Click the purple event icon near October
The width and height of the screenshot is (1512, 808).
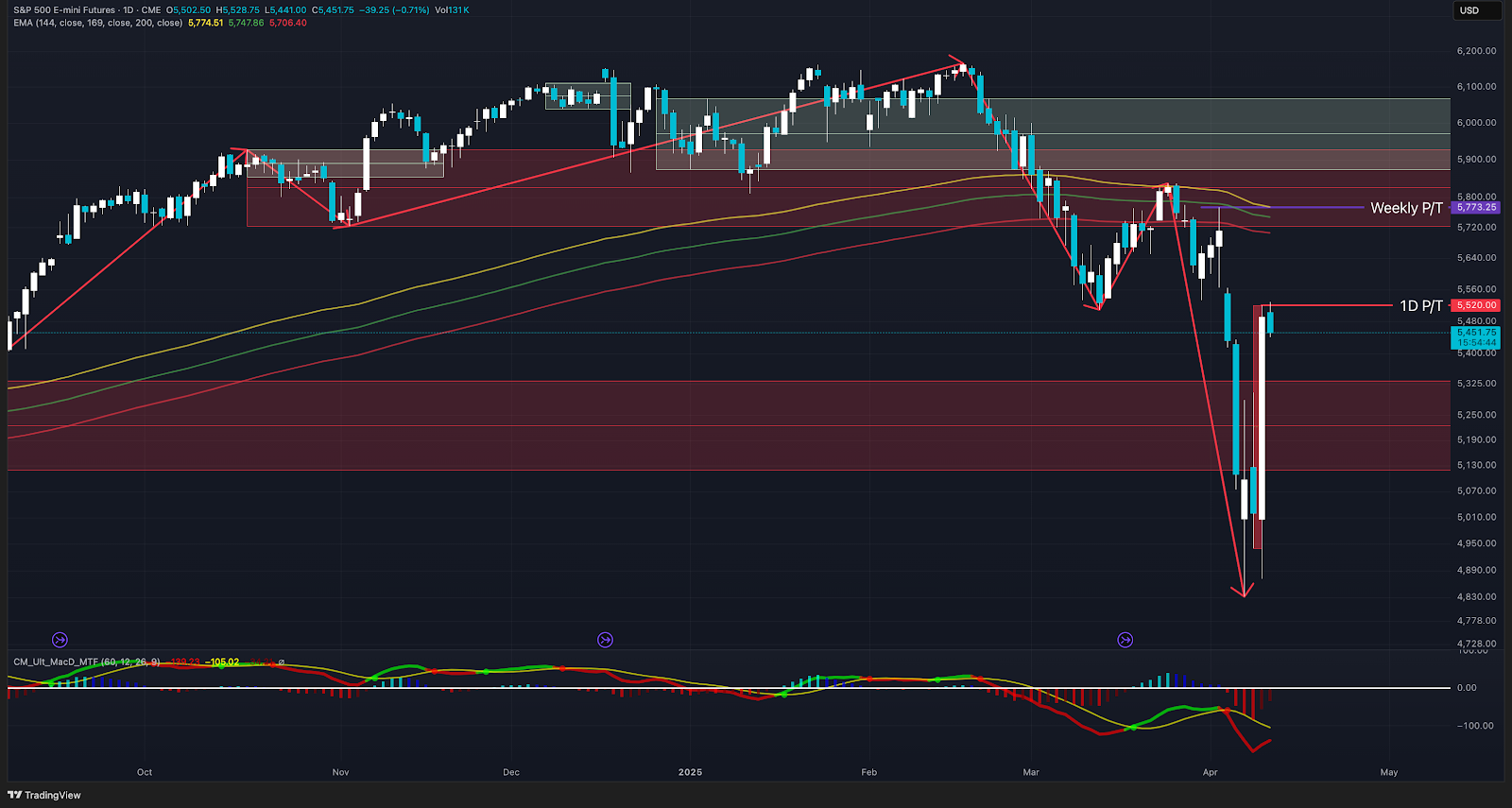[x=60, y=640]
